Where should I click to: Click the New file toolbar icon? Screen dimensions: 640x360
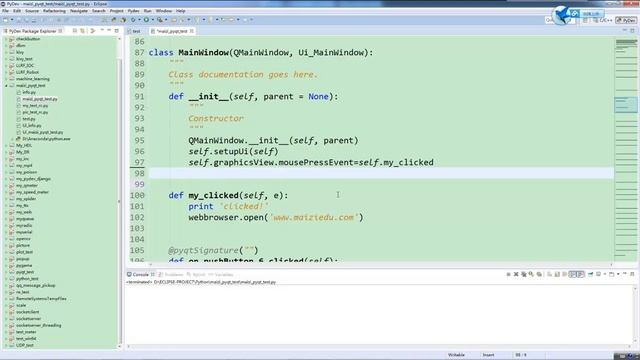tap(5, 20)
